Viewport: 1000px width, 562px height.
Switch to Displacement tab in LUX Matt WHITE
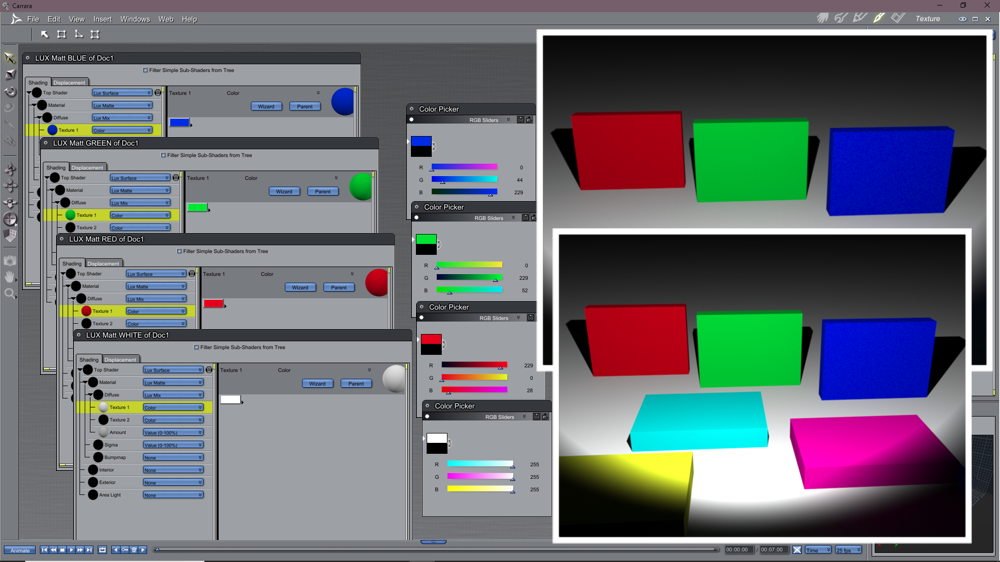pos(120,360)
